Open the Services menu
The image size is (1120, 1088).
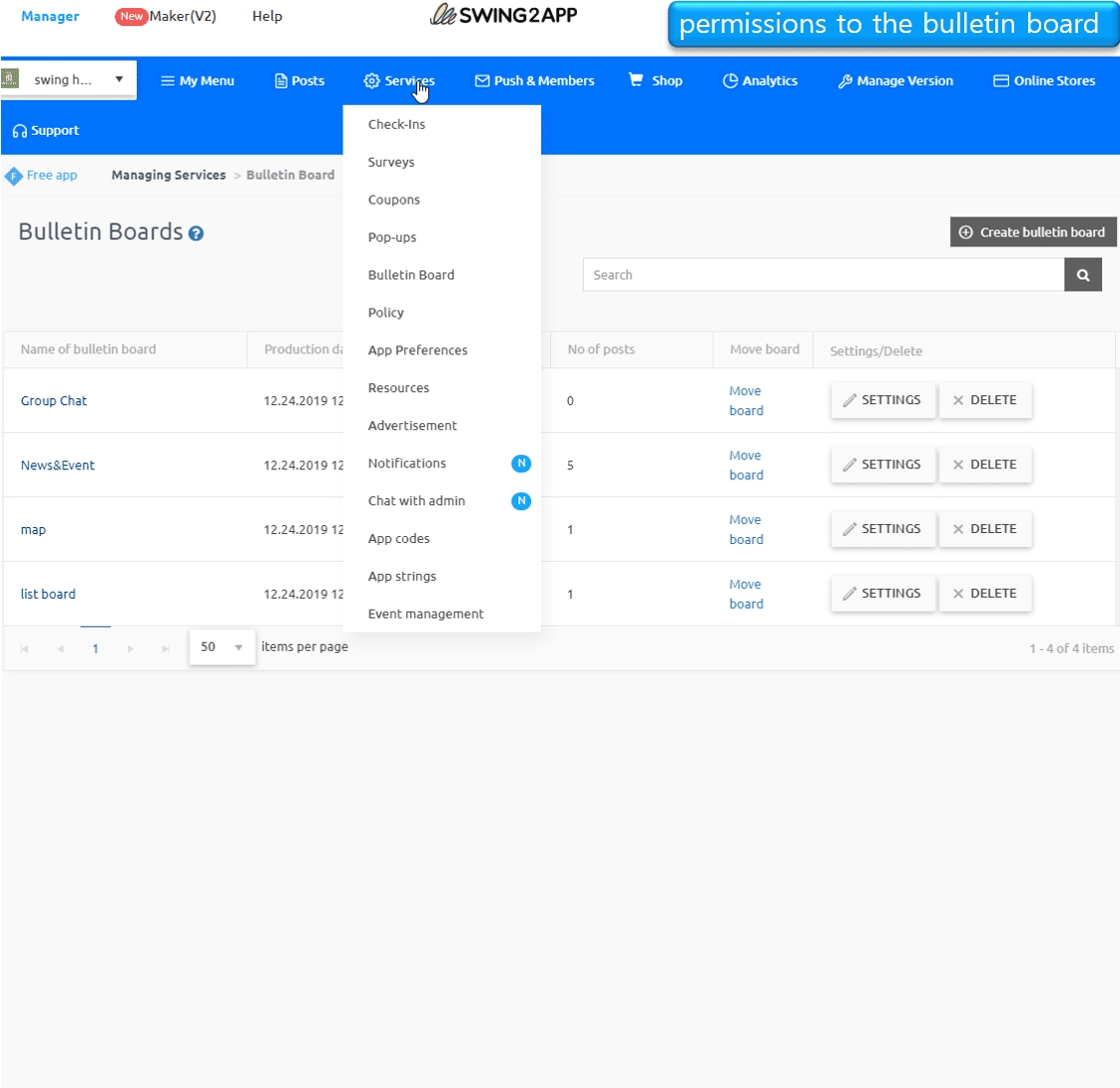click(x=399, y=81)
